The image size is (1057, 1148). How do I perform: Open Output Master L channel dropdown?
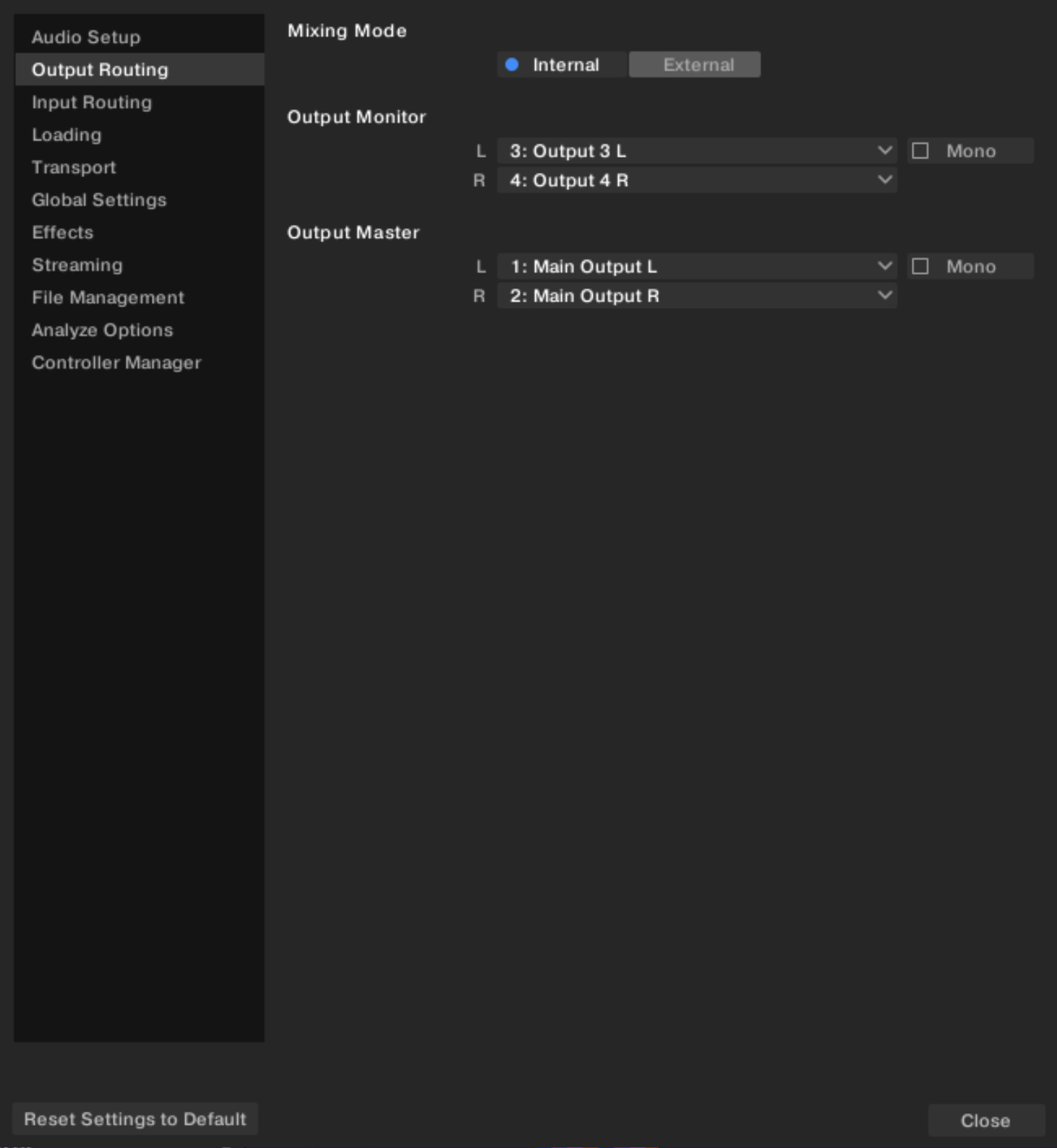pos(697,266)
